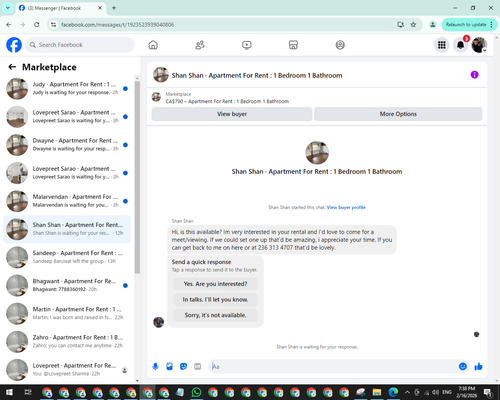
Task: Open Zahro's apartment conversation
Action: tap(67, 342)
